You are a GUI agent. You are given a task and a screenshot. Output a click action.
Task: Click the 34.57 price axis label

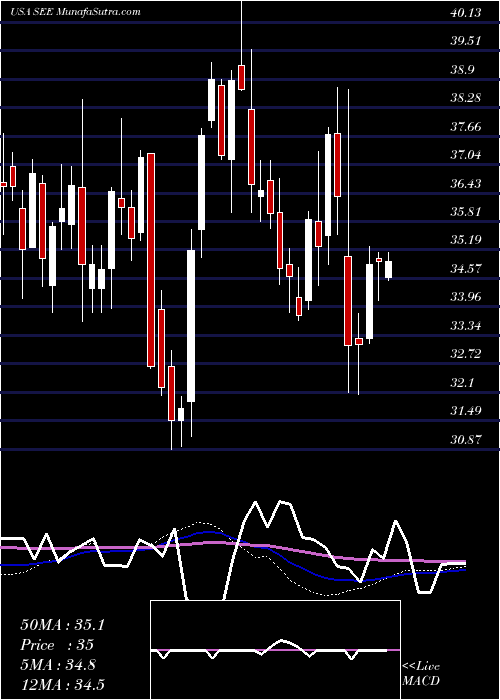[466, 269]
